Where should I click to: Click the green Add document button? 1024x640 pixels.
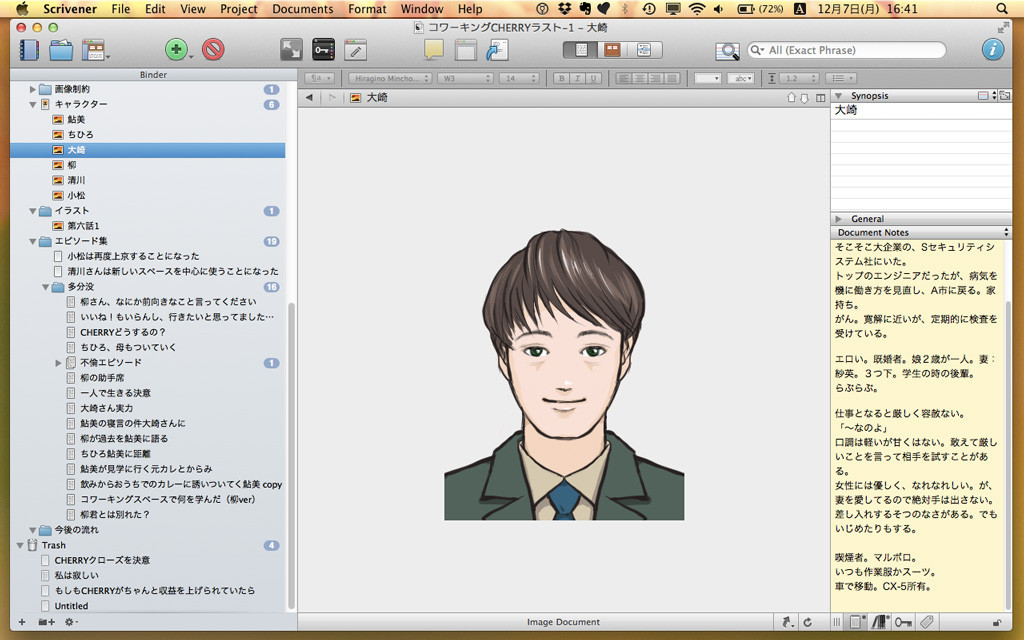(176, 50)
